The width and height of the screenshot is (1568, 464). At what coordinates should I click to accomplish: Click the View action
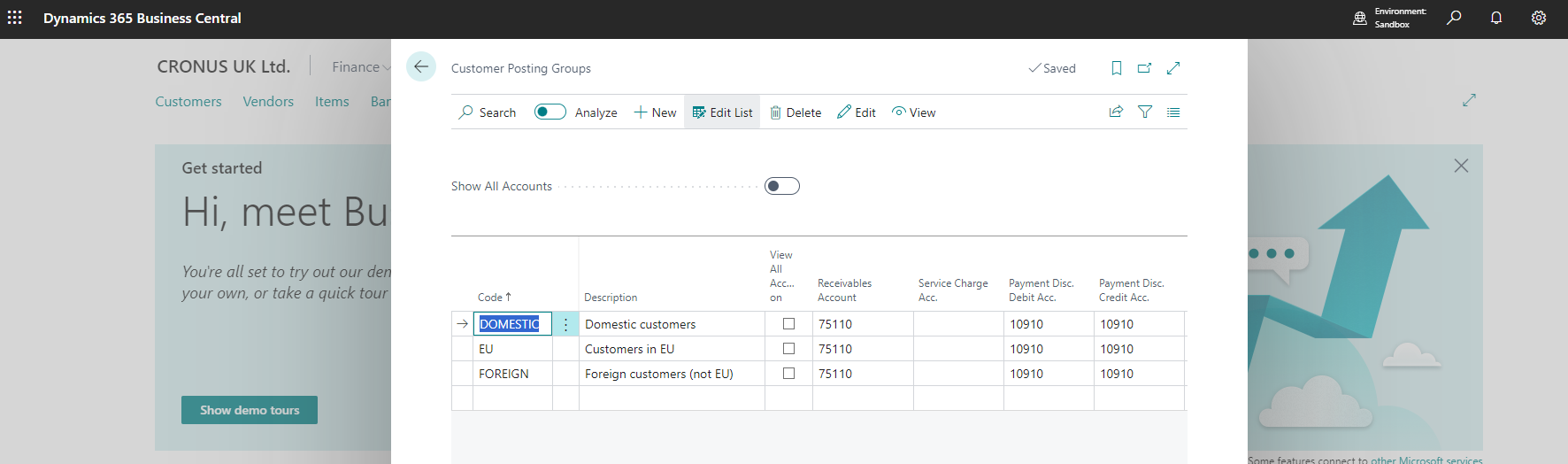pyautogui.click(x=914, y=112)
